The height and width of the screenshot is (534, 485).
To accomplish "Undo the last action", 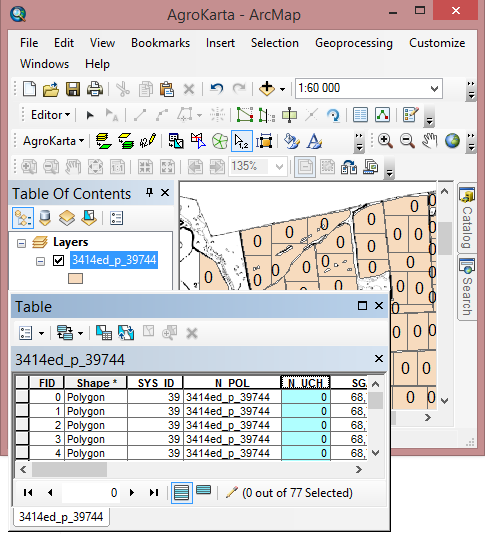I will (217, 89).
